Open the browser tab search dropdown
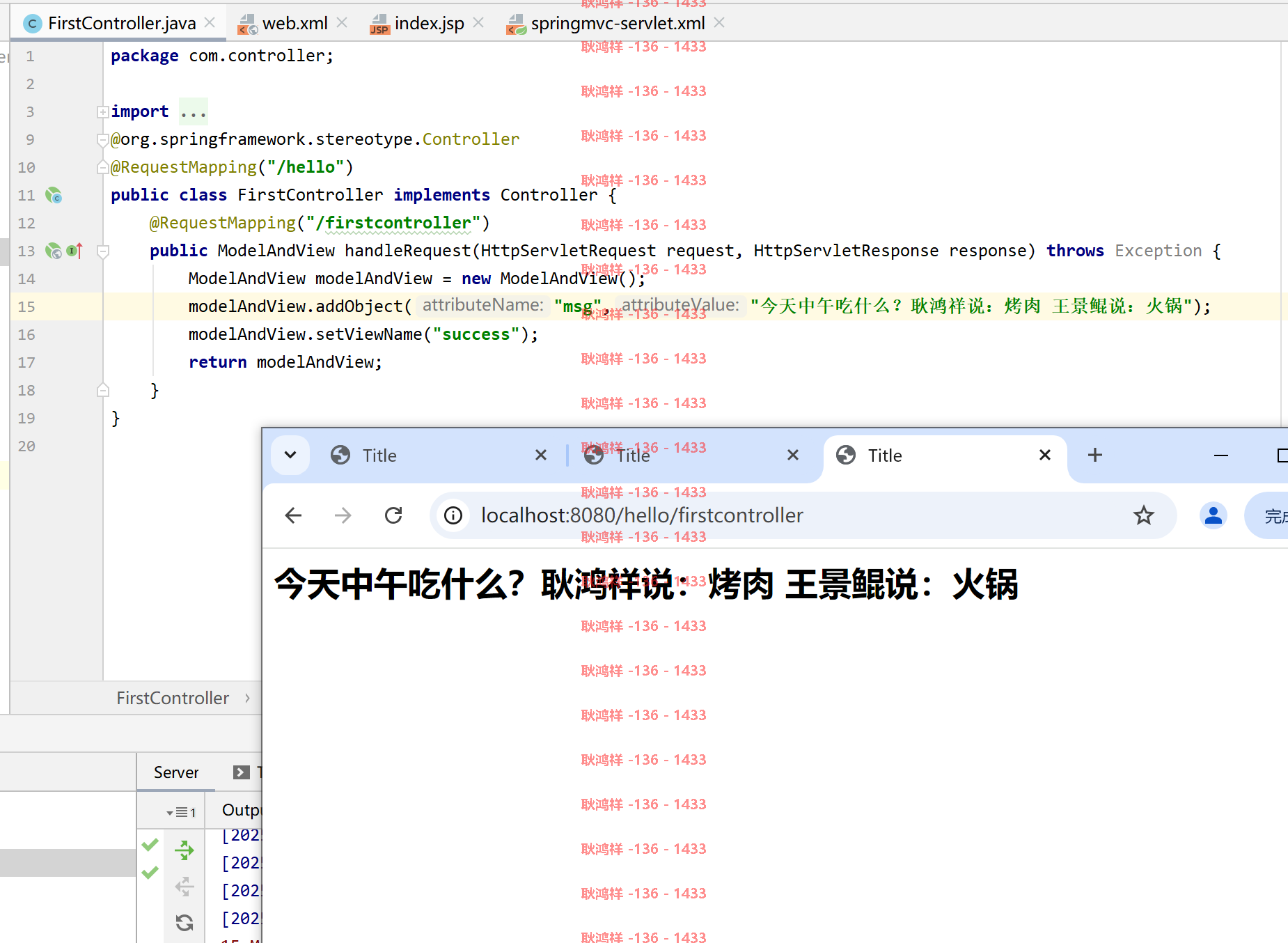The height and width of the screenshot is (943, 1288). point(290,455)
